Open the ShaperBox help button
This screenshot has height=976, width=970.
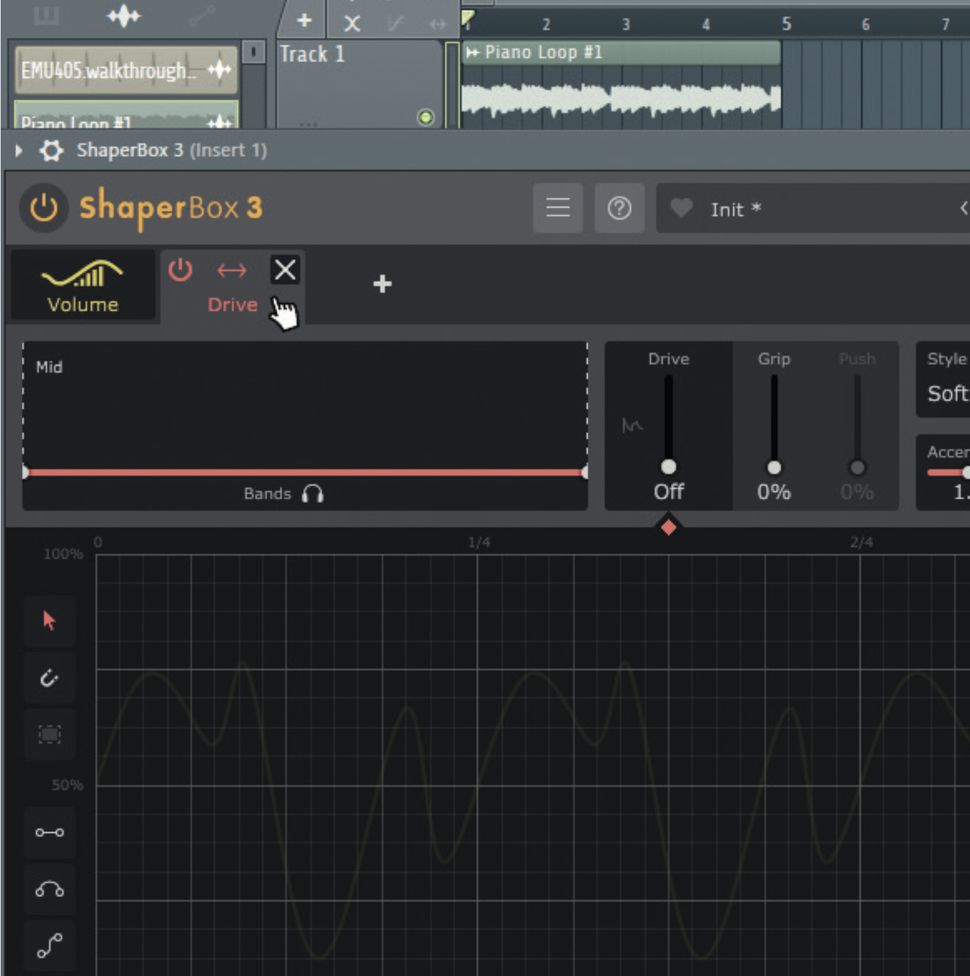tap(619, 208)
